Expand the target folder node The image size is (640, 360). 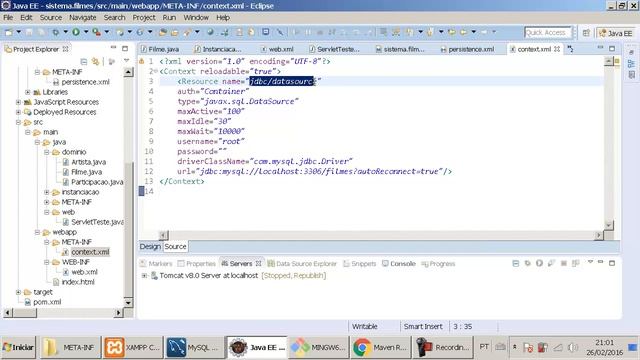coord(18,292)
